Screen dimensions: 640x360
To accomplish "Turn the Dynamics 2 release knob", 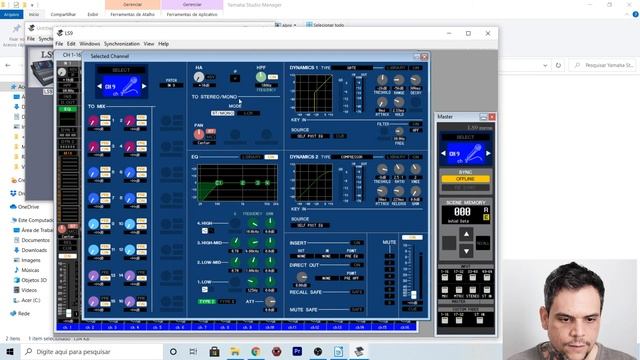I will click(x=399, y=191).
